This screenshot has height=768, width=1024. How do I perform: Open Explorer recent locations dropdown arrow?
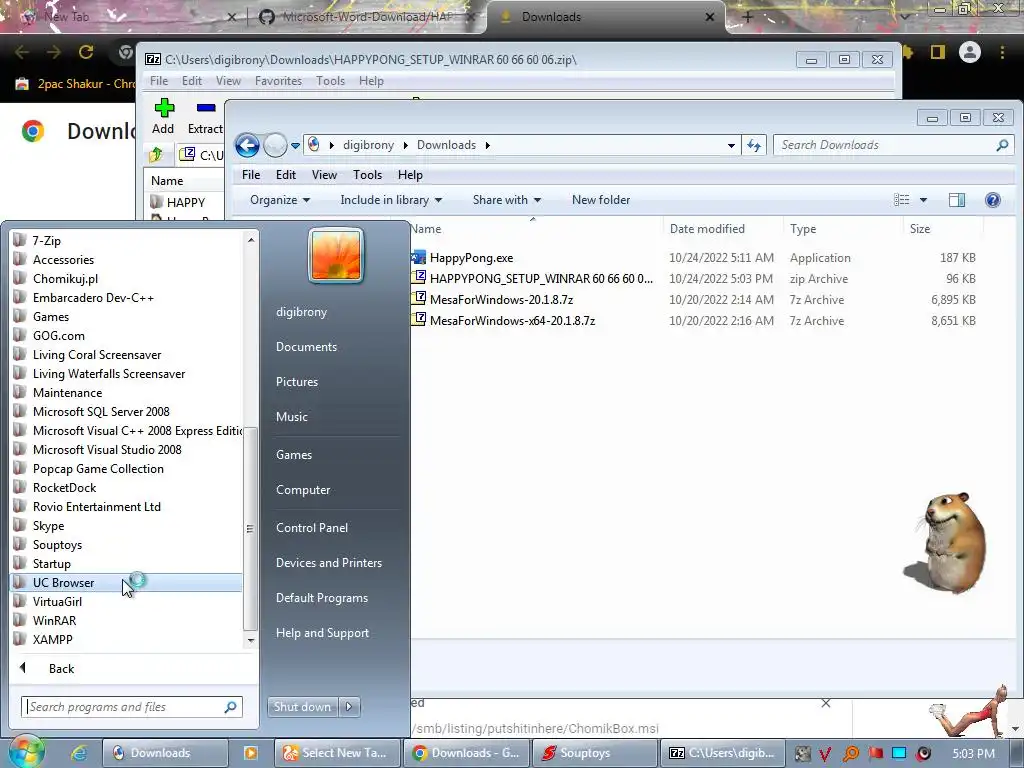point(295,146)
